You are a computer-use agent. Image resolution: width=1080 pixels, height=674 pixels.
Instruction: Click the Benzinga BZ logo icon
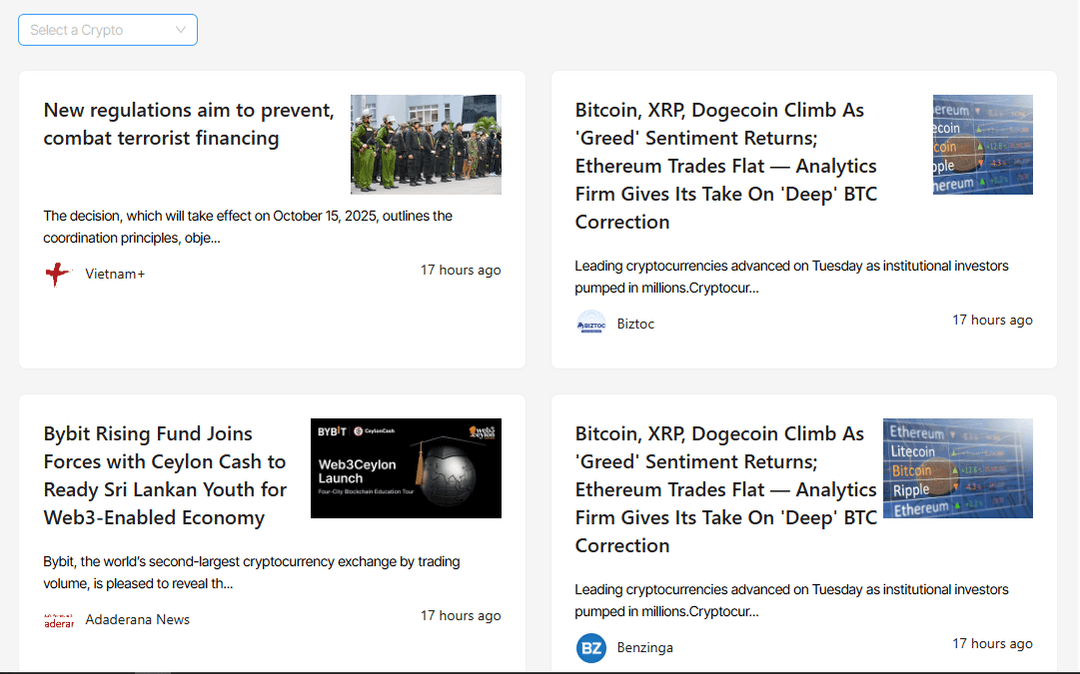click(591, 648)
